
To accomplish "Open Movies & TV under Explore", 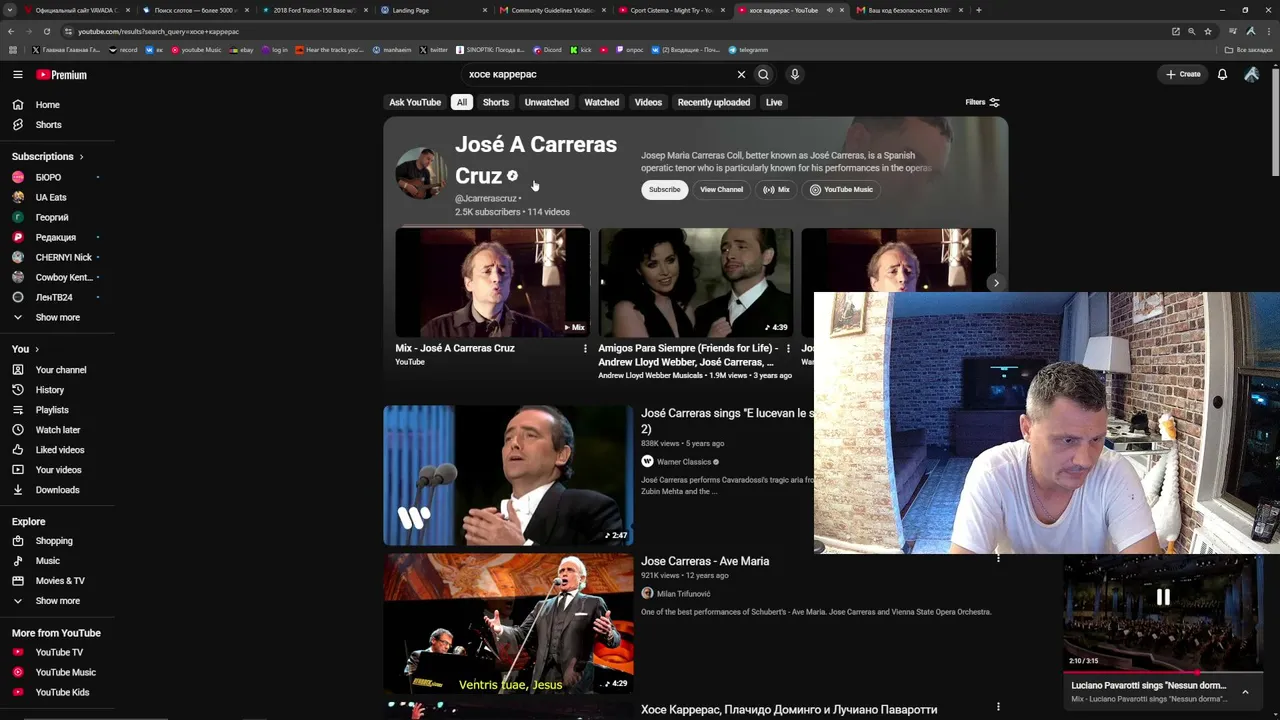I will (60, 581).
